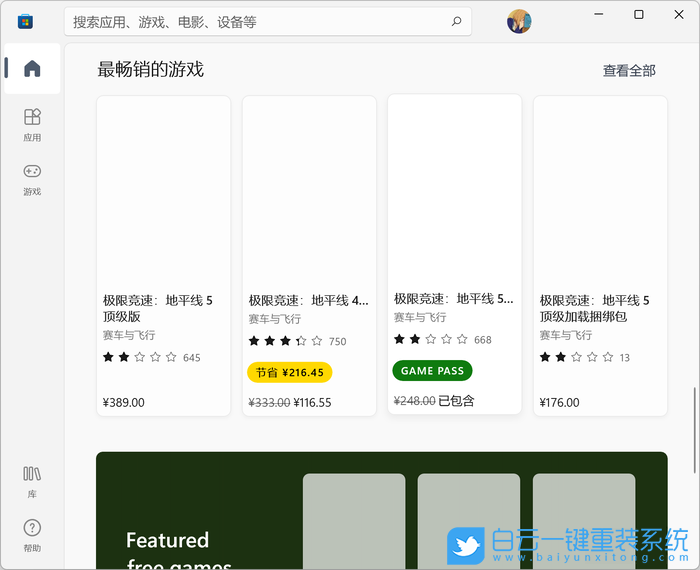Click the ¥176.00 price text
Image resolution: width=700 pixels, height=570 pixels.
tap(559, 403)
